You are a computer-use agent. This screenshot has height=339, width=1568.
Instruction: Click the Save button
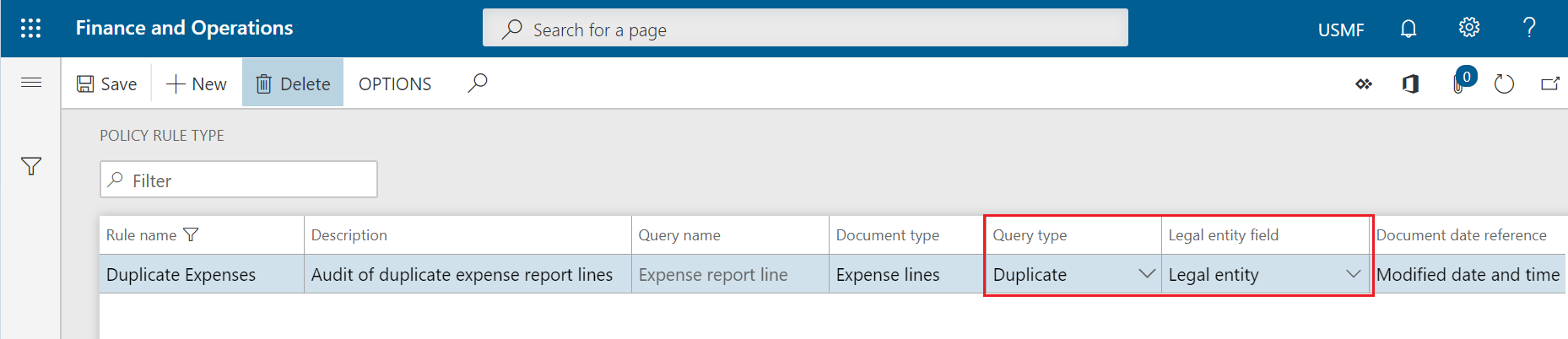106,83
